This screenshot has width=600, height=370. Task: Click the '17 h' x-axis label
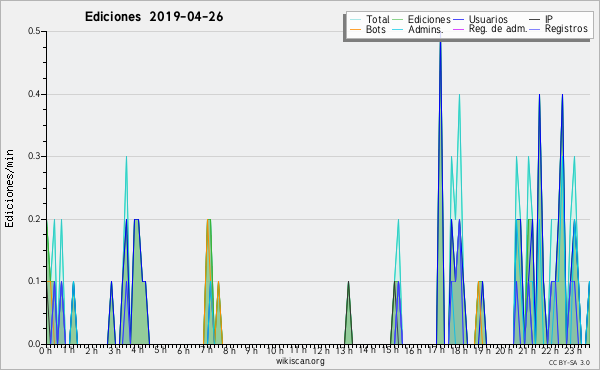pyautogui.click(x=436, y=350)
